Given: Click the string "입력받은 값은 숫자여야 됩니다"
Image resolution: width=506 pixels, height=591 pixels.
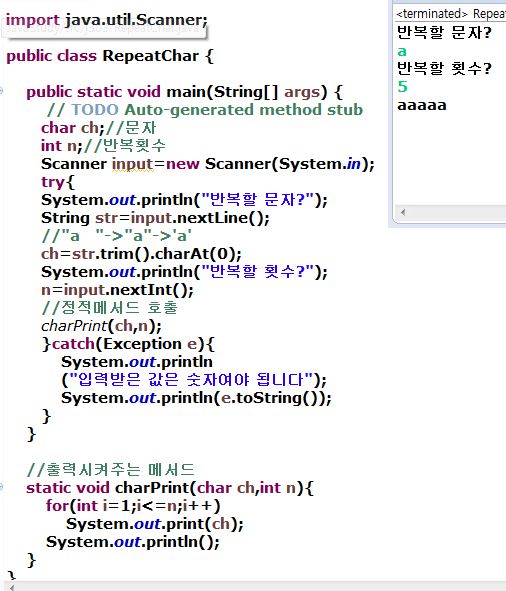Looking at the screenshot, I should click(x=191, y=380).
